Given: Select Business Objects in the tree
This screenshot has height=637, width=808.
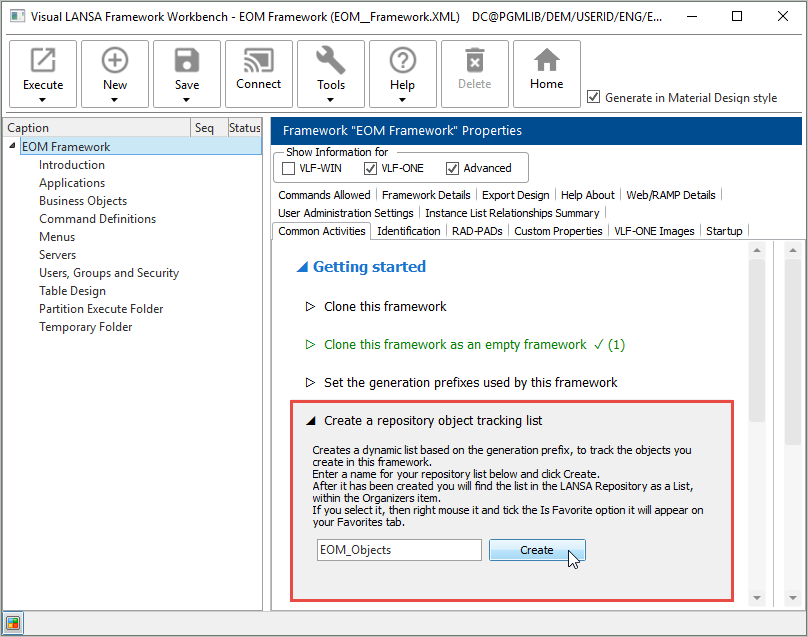Looking at the screenshot, I should [82, 201].
